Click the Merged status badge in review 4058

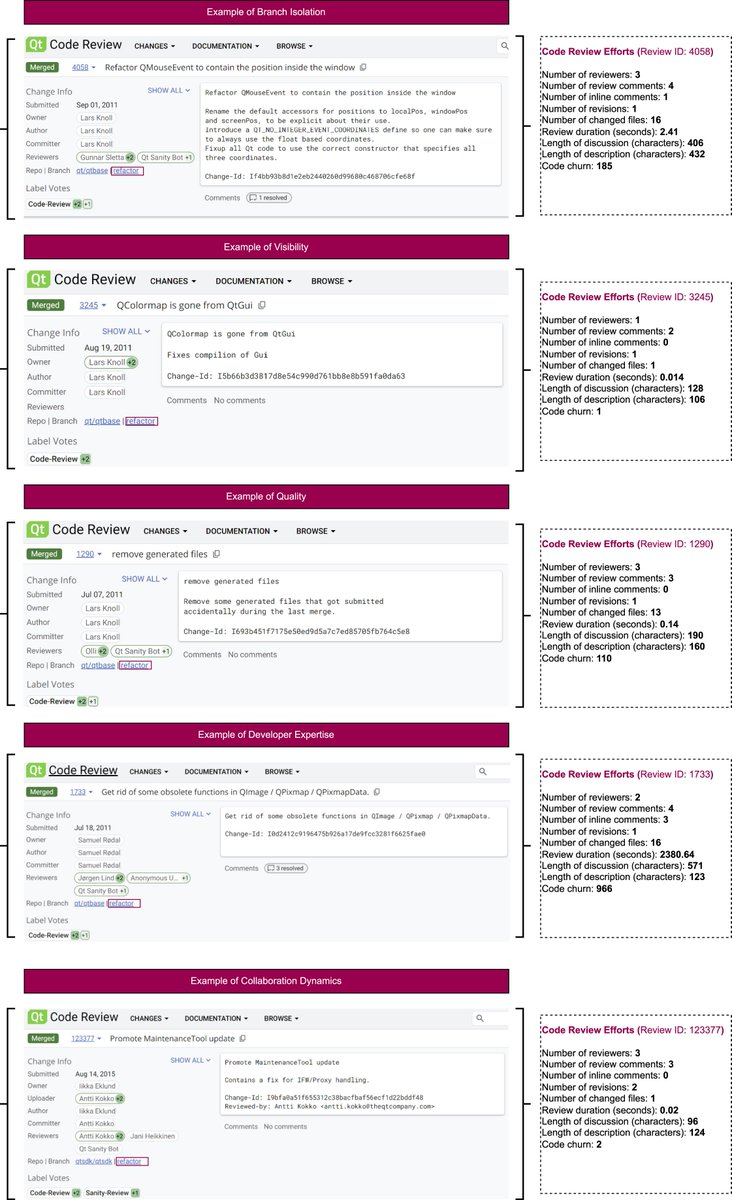(44, 67)
